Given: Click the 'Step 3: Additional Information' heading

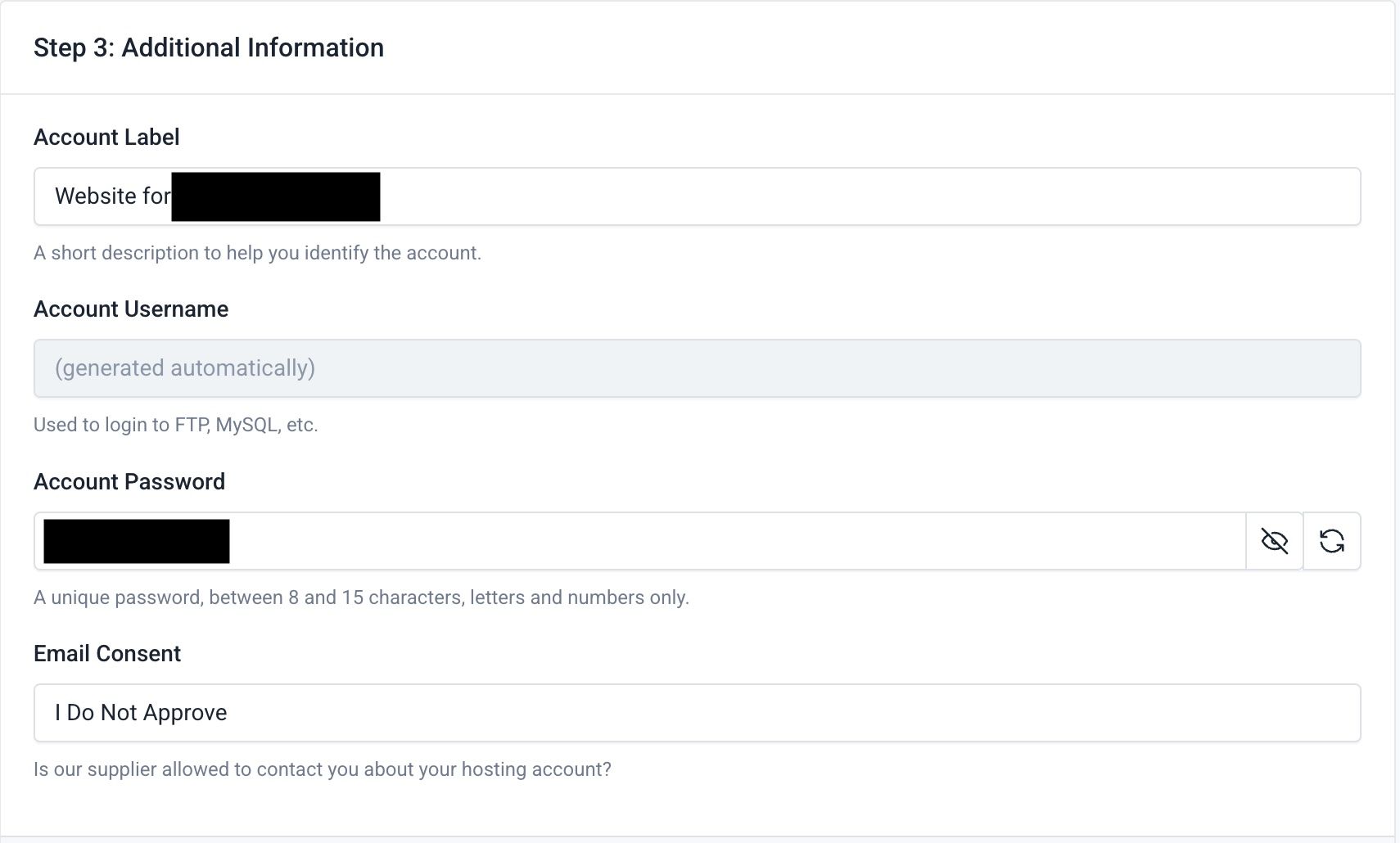Looking at the screenshot, I should [209, 47].
